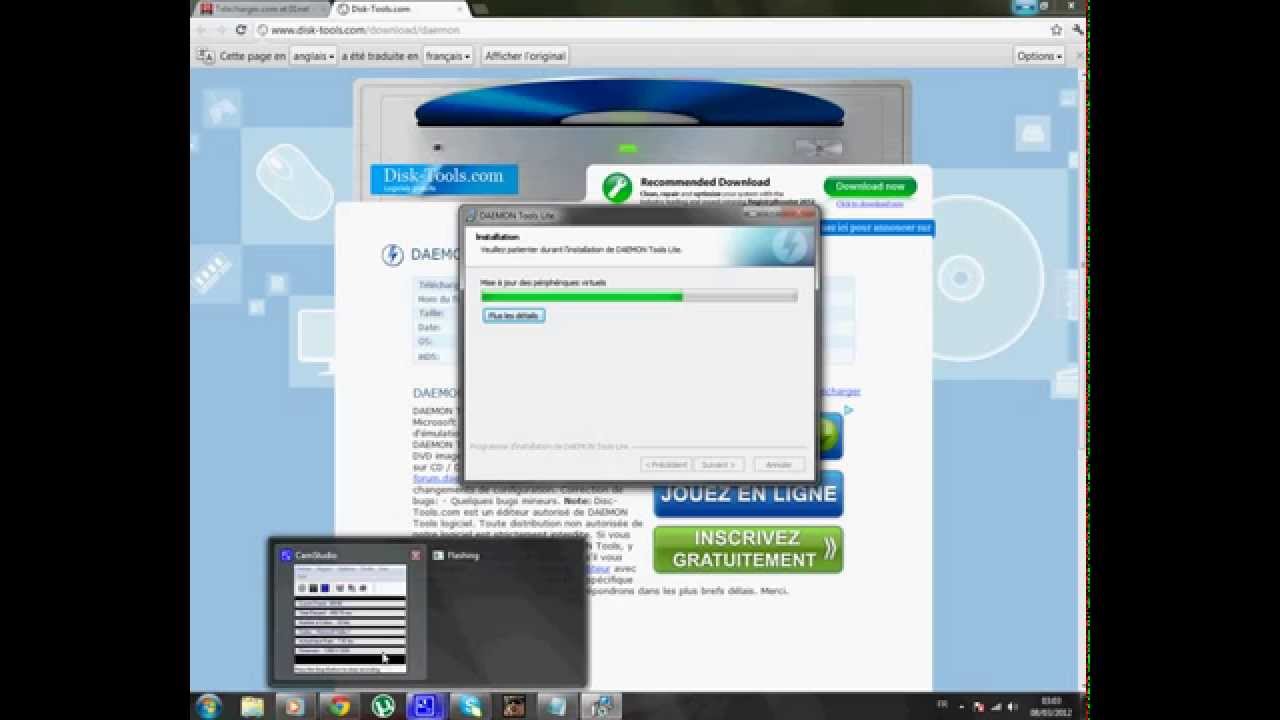The width and height of the screenshot is (1280, 720).
Task: Click the AdChoices icon on the ad
Action: (848, 410)
